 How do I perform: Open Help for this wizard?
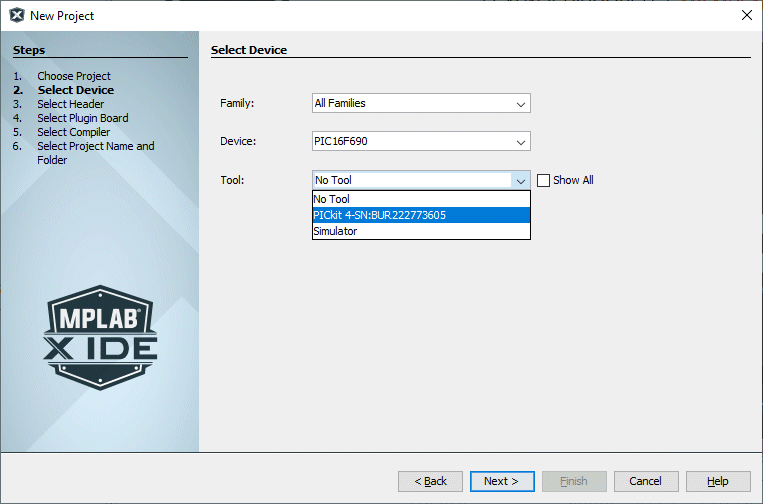718,481
